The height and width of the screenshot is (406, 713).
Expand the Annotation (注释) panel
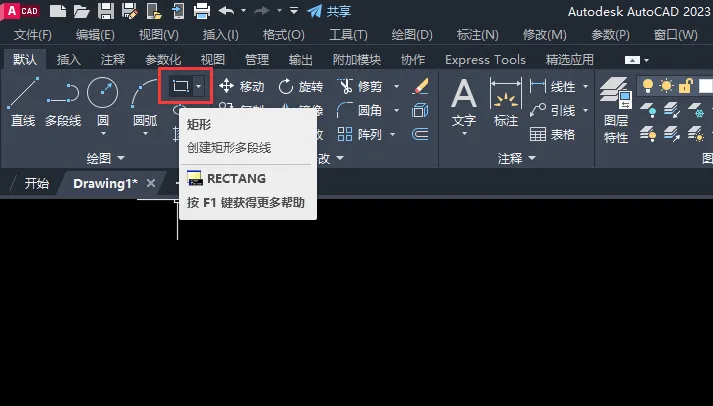(517, 158)
